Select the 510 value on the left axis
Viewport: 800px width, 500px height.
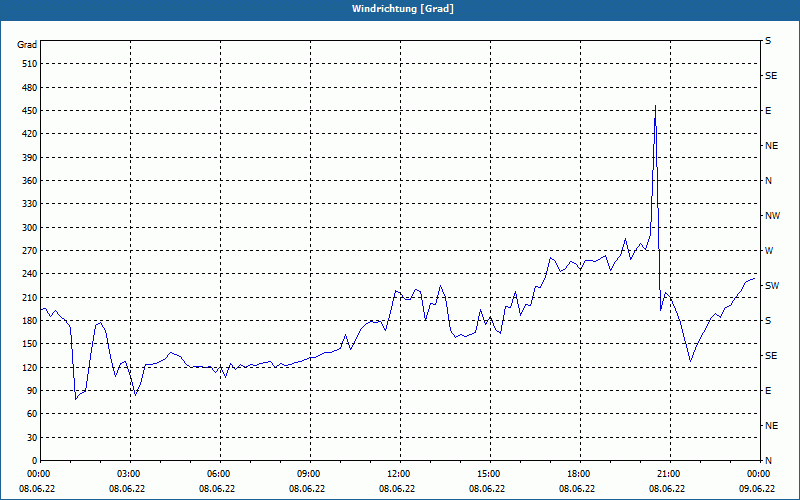pos(30,64)
